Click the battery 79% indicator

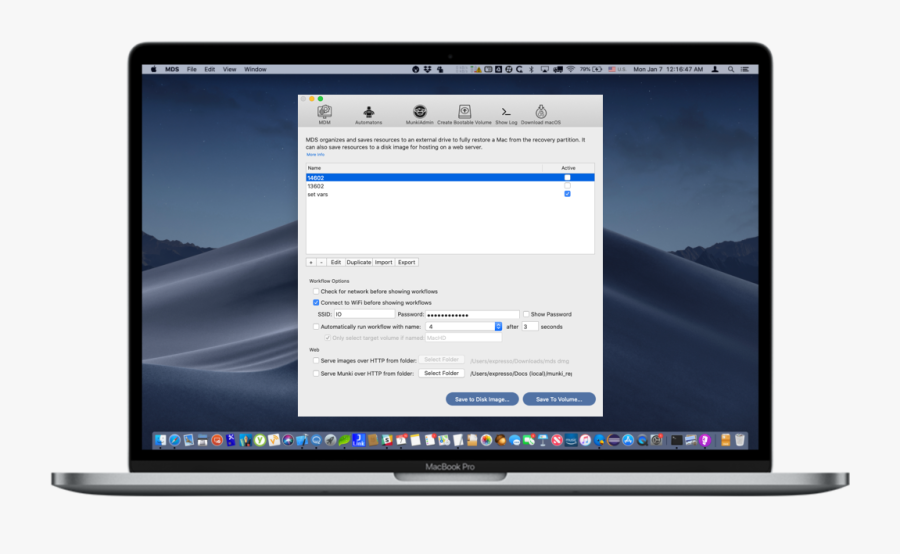(591, 69)
